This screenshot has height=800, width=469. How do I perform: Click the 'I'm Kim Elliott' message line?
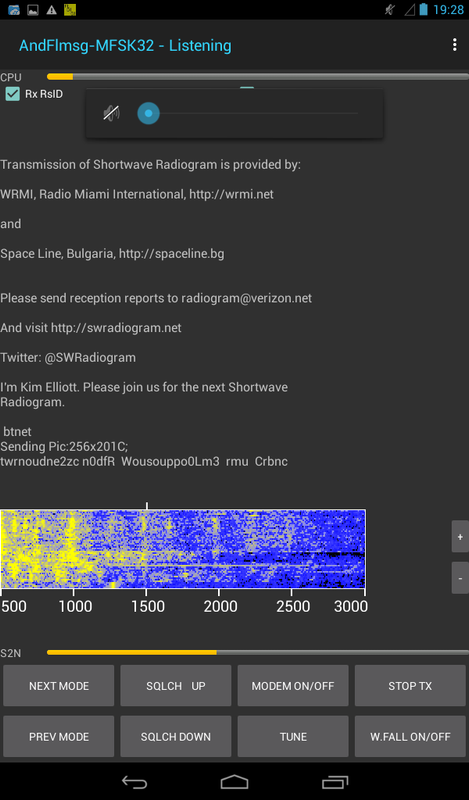point(144,394)
